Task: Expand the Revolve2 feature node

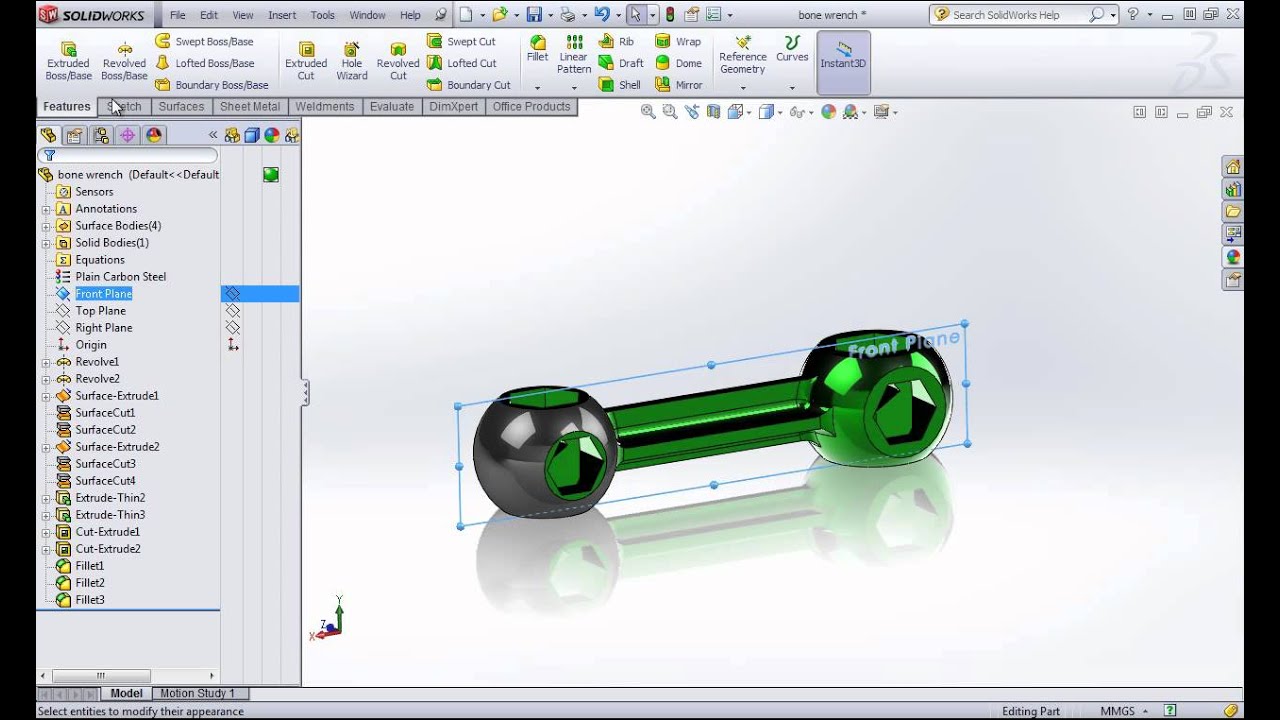Action: coord(46,379)
